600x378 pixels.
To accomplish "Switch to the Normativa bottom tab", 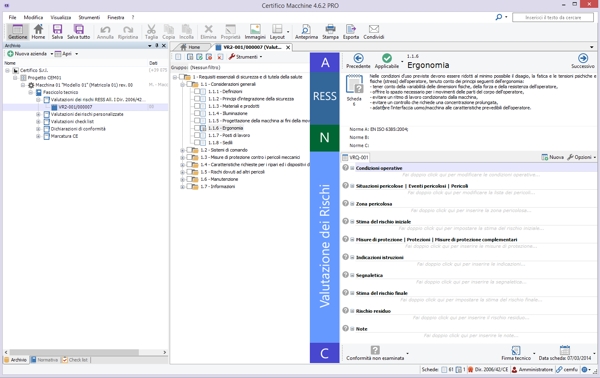I will click(45, 360).
